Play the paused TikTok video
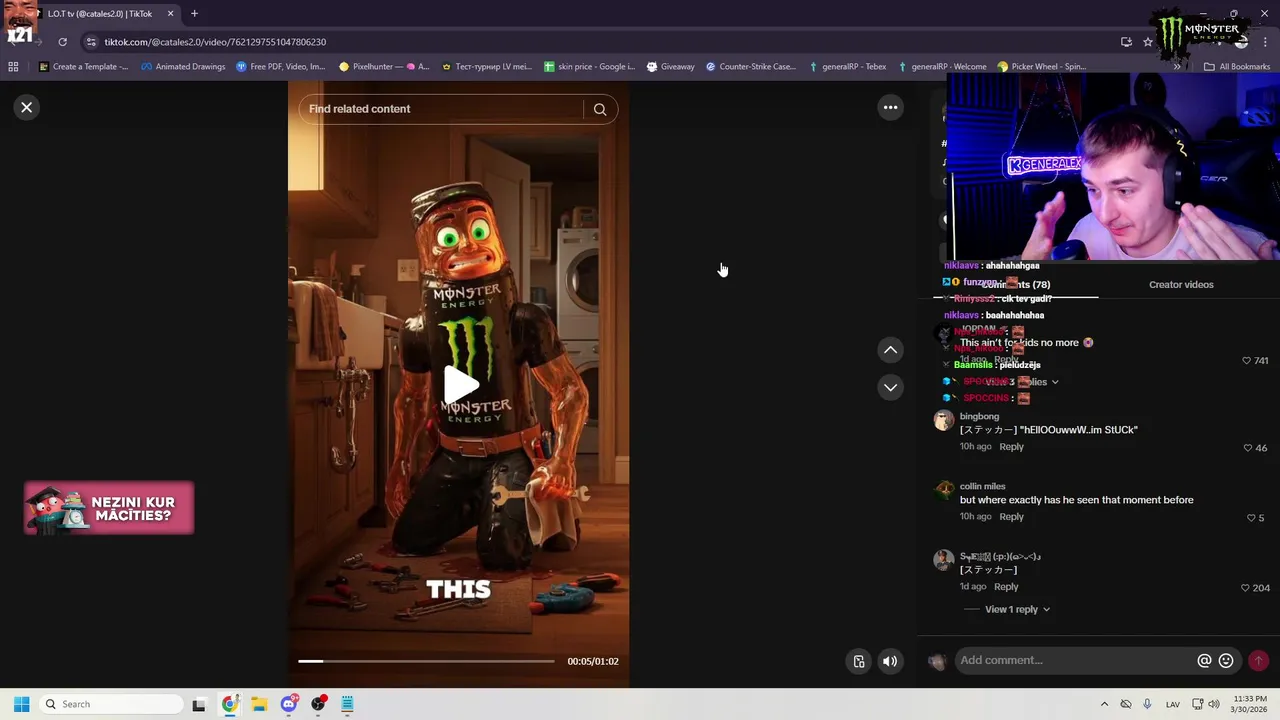The width and height of the screenshot is (1280, 720). pyautogui.click(x=459, y=385)
